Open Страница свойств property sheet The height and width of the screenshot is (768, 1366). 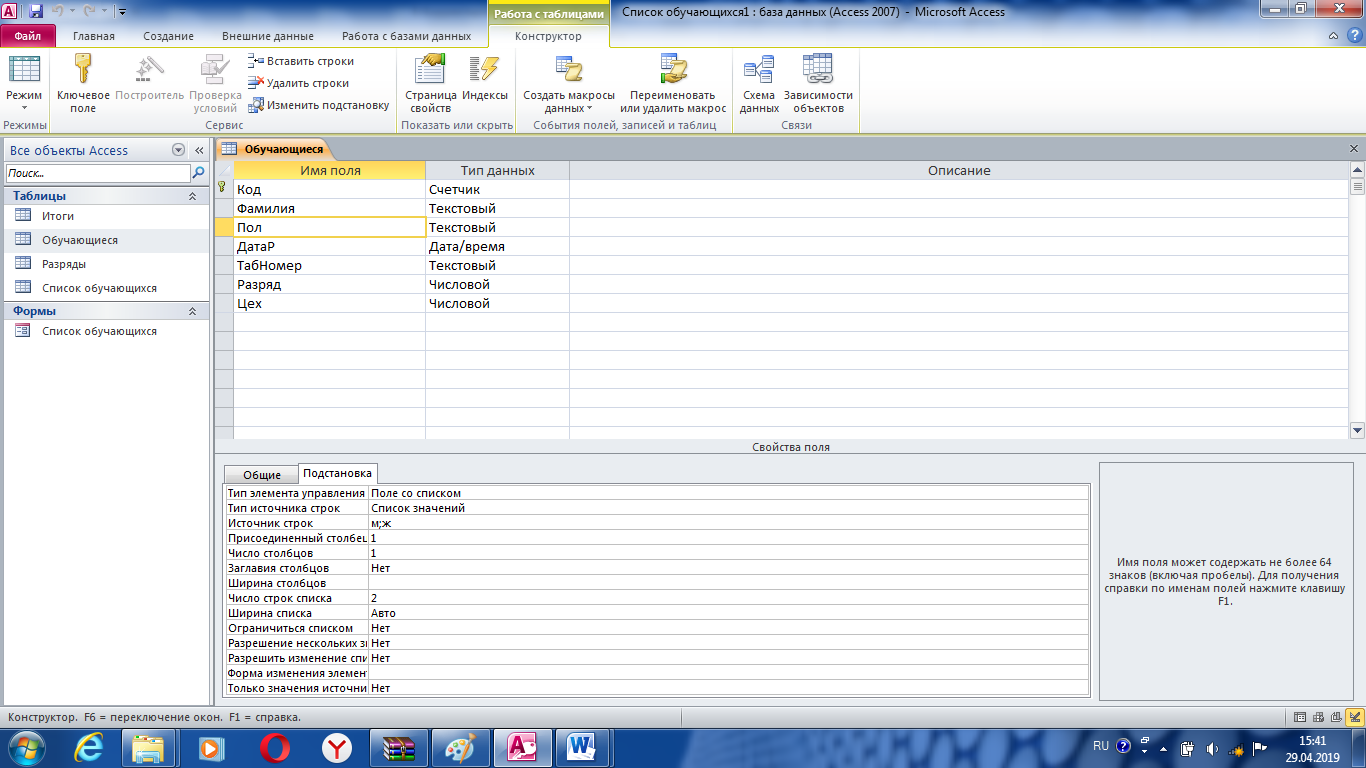(431, 69)
